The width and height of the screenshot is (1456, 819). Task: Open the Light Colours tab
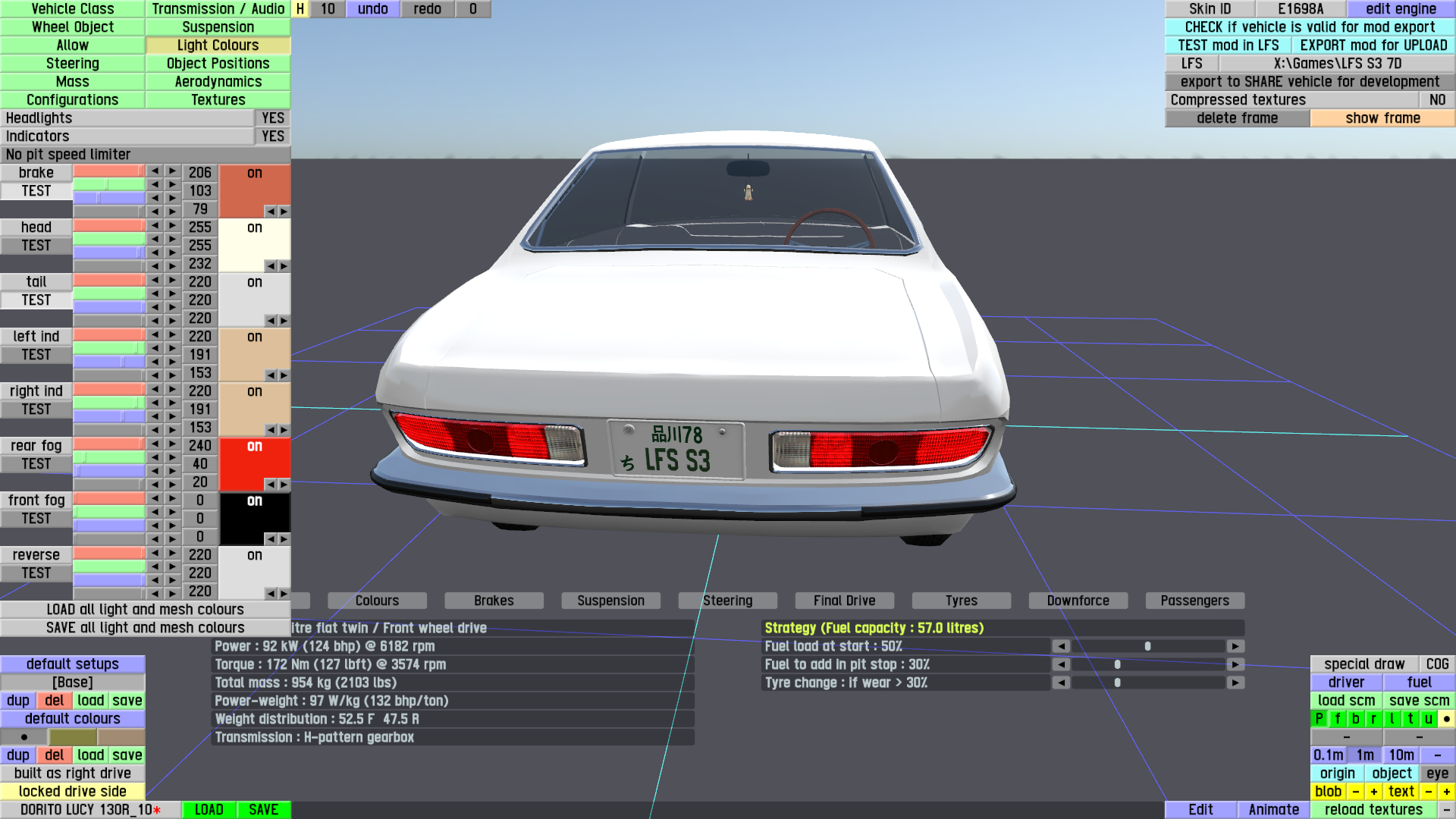pos(218,45)
